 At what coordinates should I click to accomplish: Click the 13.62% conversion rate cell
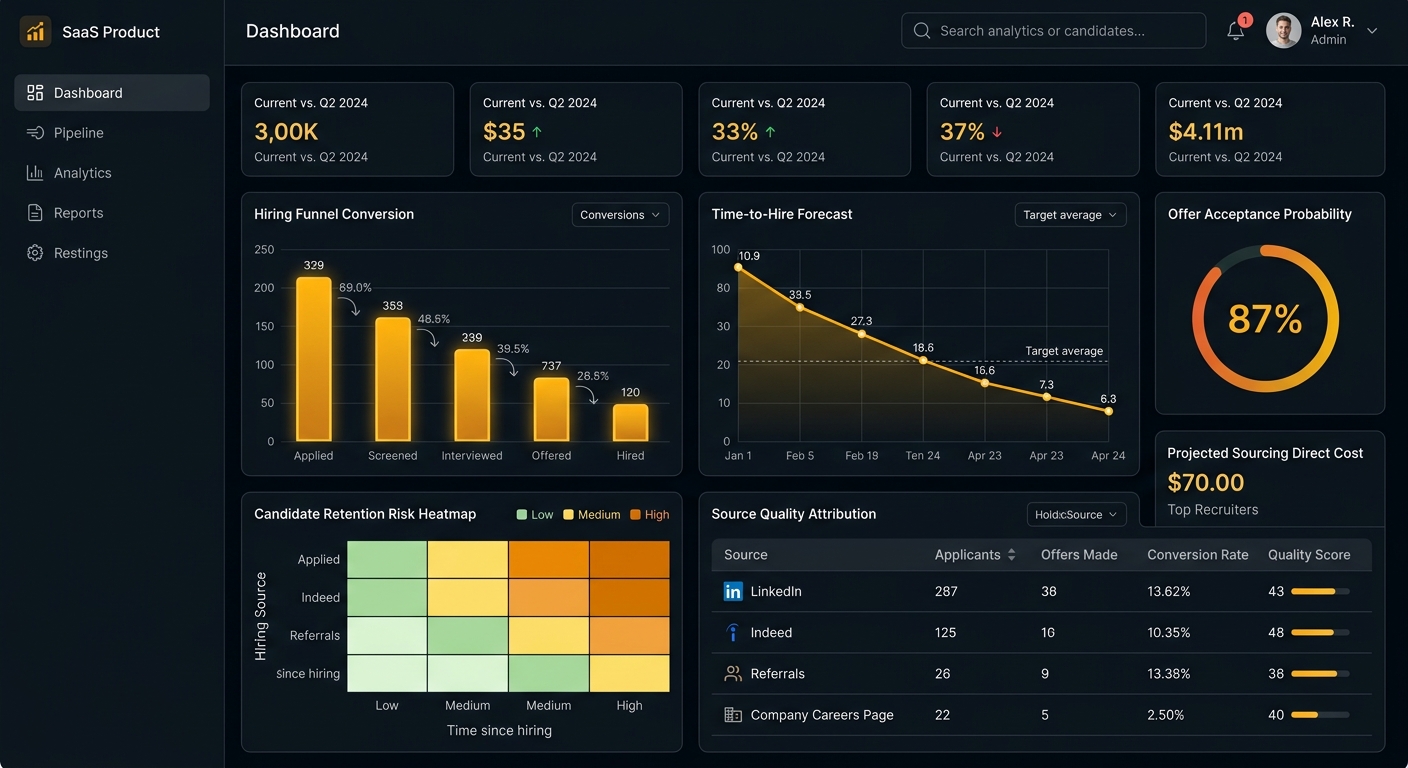1169,592
